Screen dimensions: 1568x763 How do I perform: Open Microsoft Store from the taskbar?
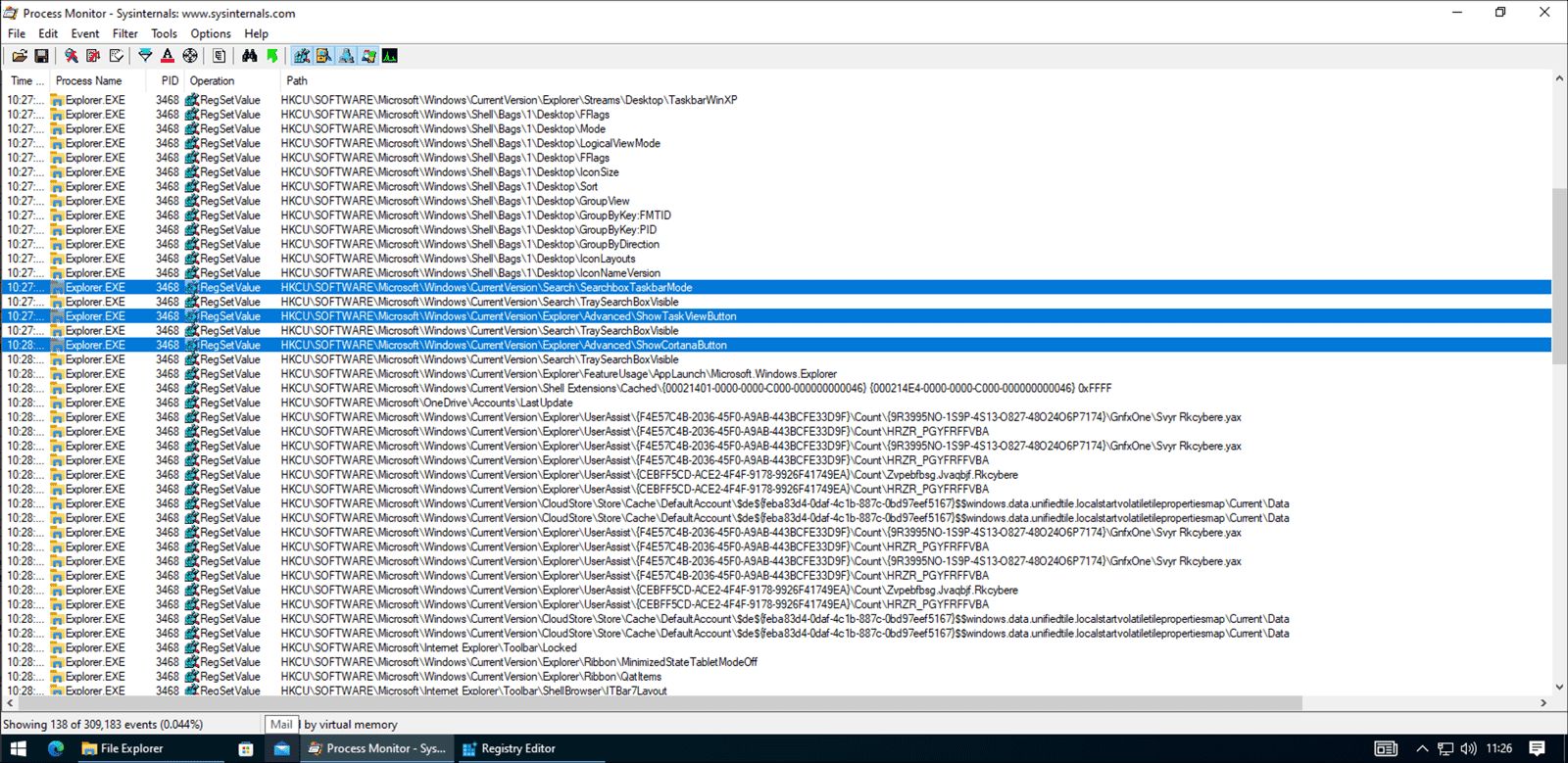click(x=246, y=748)
